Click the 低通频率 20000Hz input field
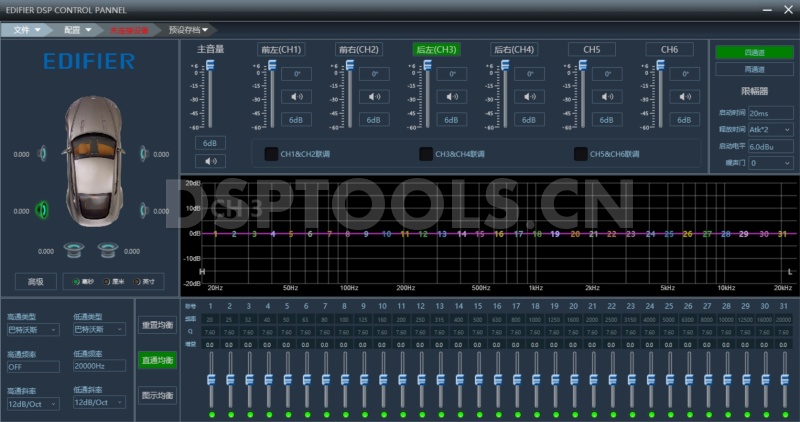 coord(98,366)
